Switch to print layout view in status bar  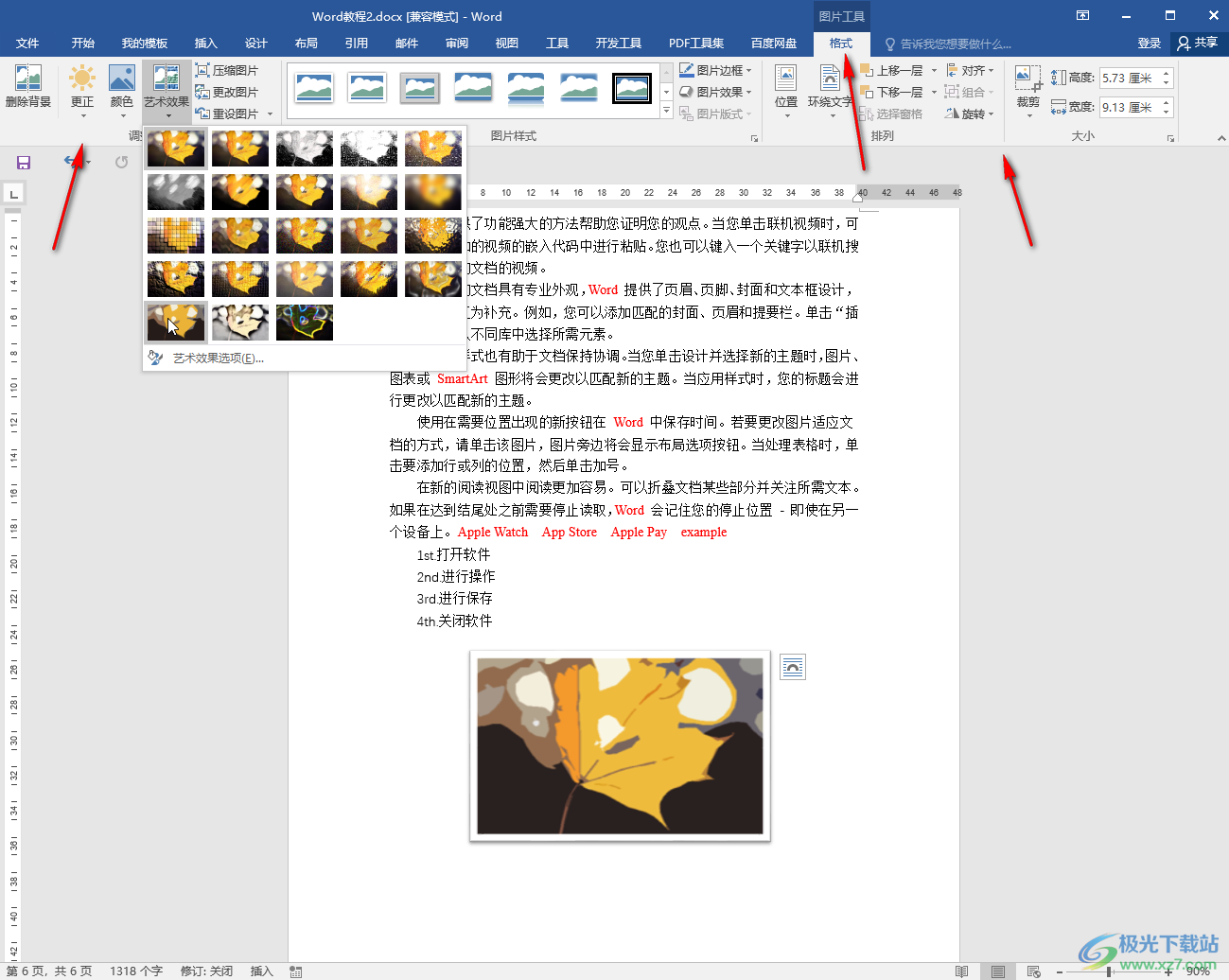tap(998, 971)
